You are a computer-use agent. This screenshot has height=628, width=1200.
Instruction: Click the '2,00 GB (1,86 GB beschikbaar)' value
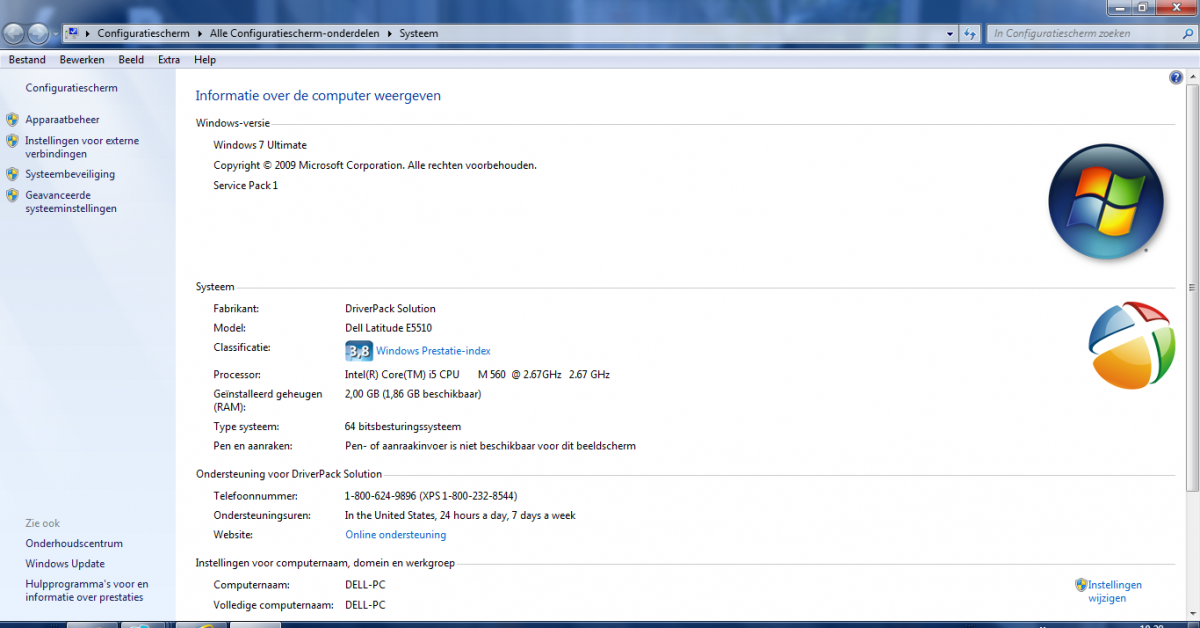coord(413,394)
